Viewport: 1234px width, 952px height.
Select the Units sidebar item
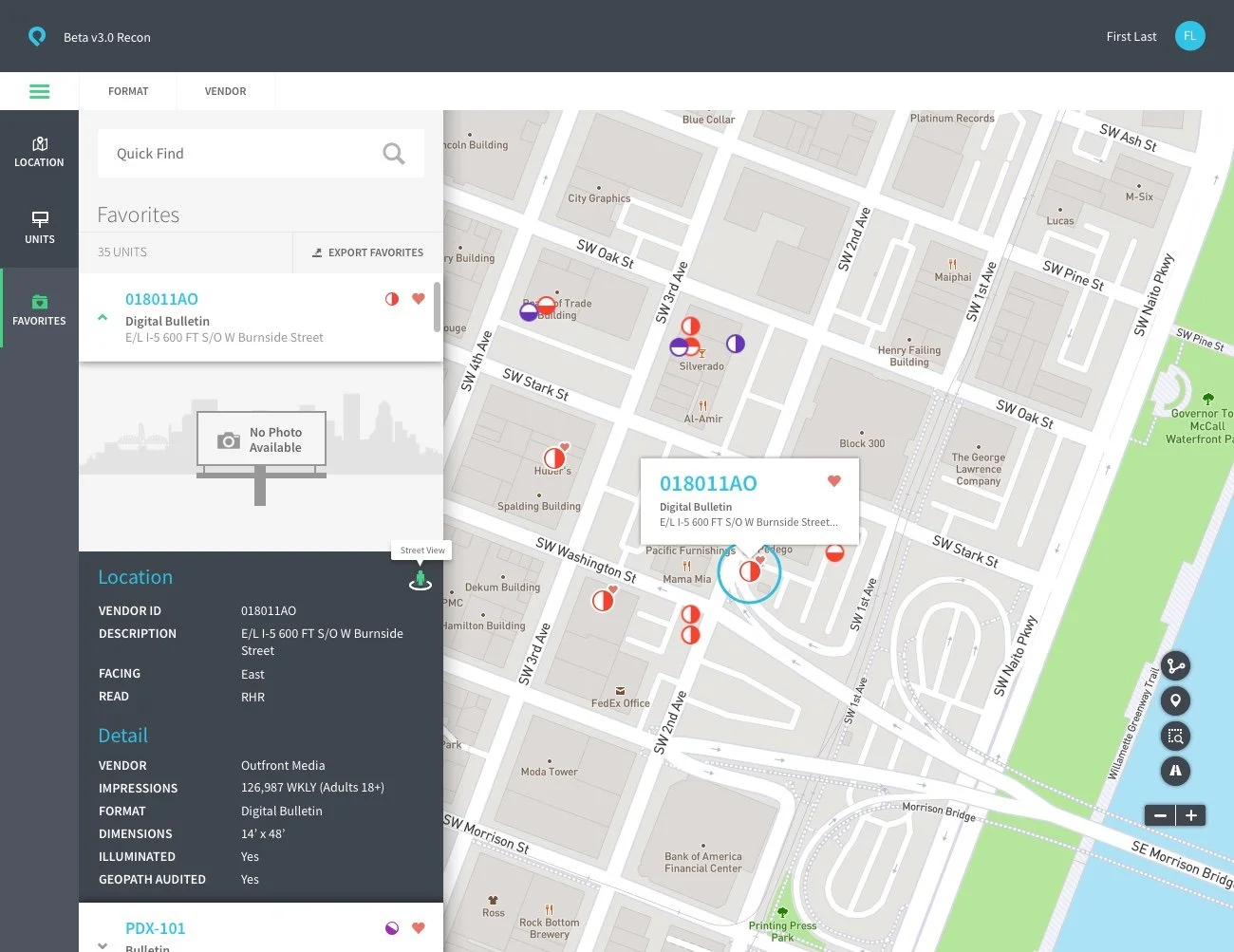39,228
